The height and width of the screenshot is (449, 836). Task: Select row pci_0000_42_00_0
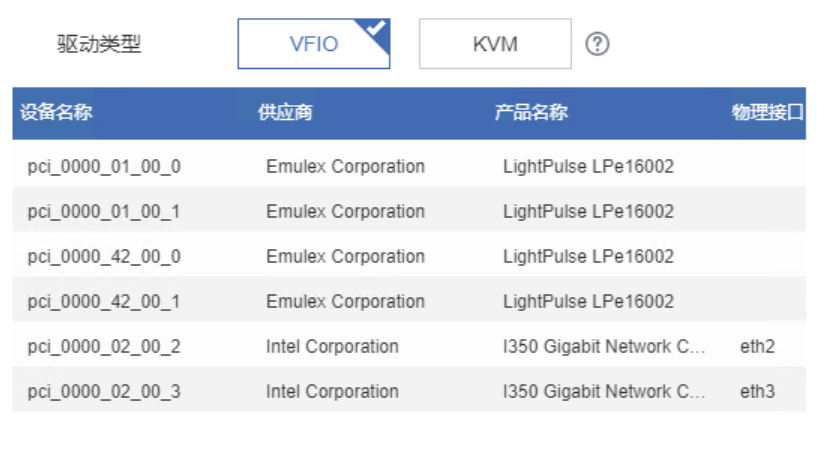pos(104,257)
